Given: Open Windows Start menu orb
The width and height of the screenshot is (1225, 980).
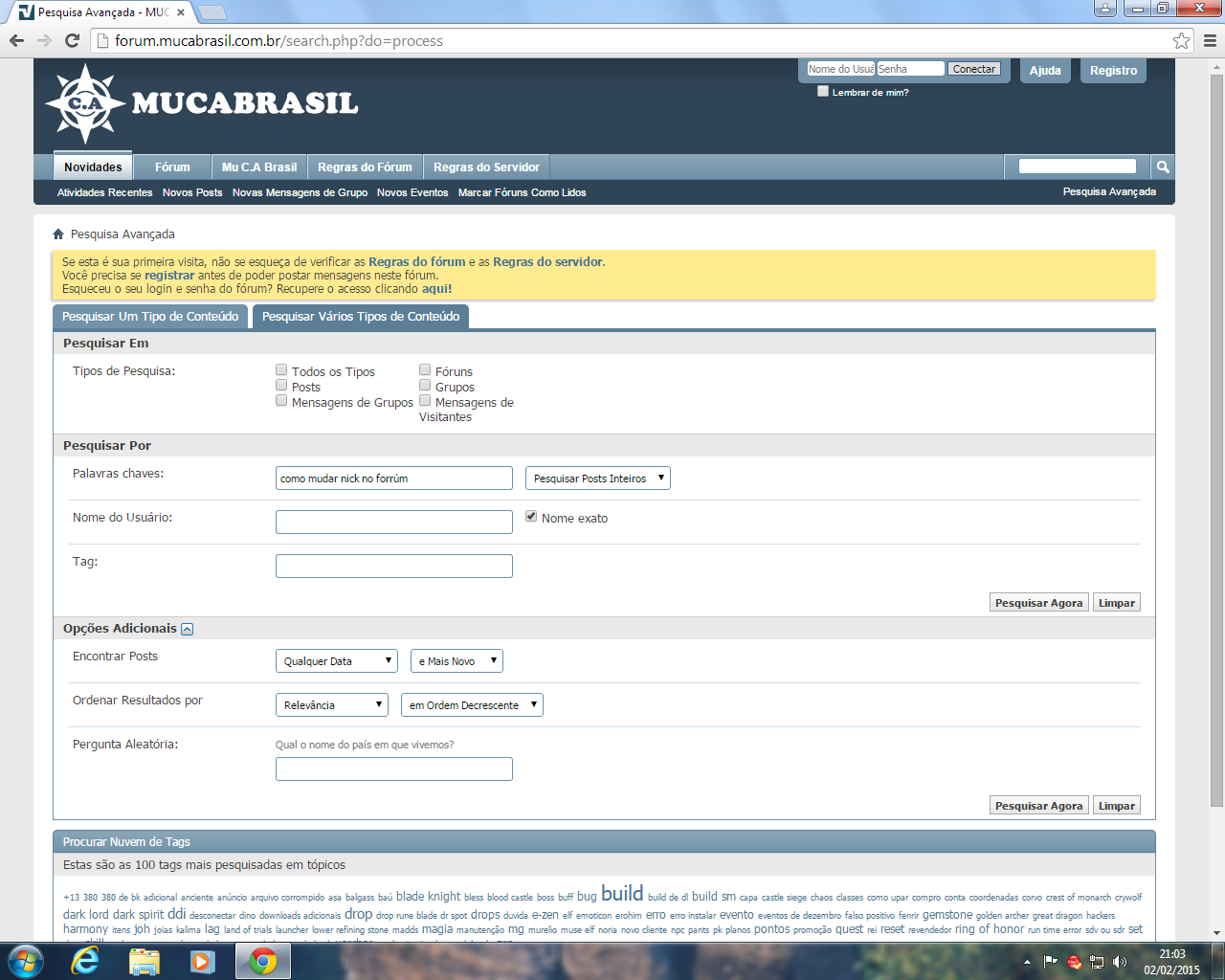Looking at the screenshot, I should coord(26,960).
